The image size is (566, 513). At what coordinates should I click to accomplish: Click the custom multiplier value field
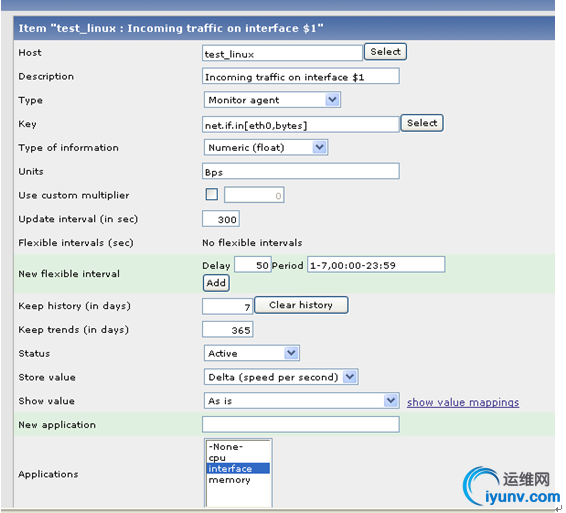pos(254,195)
